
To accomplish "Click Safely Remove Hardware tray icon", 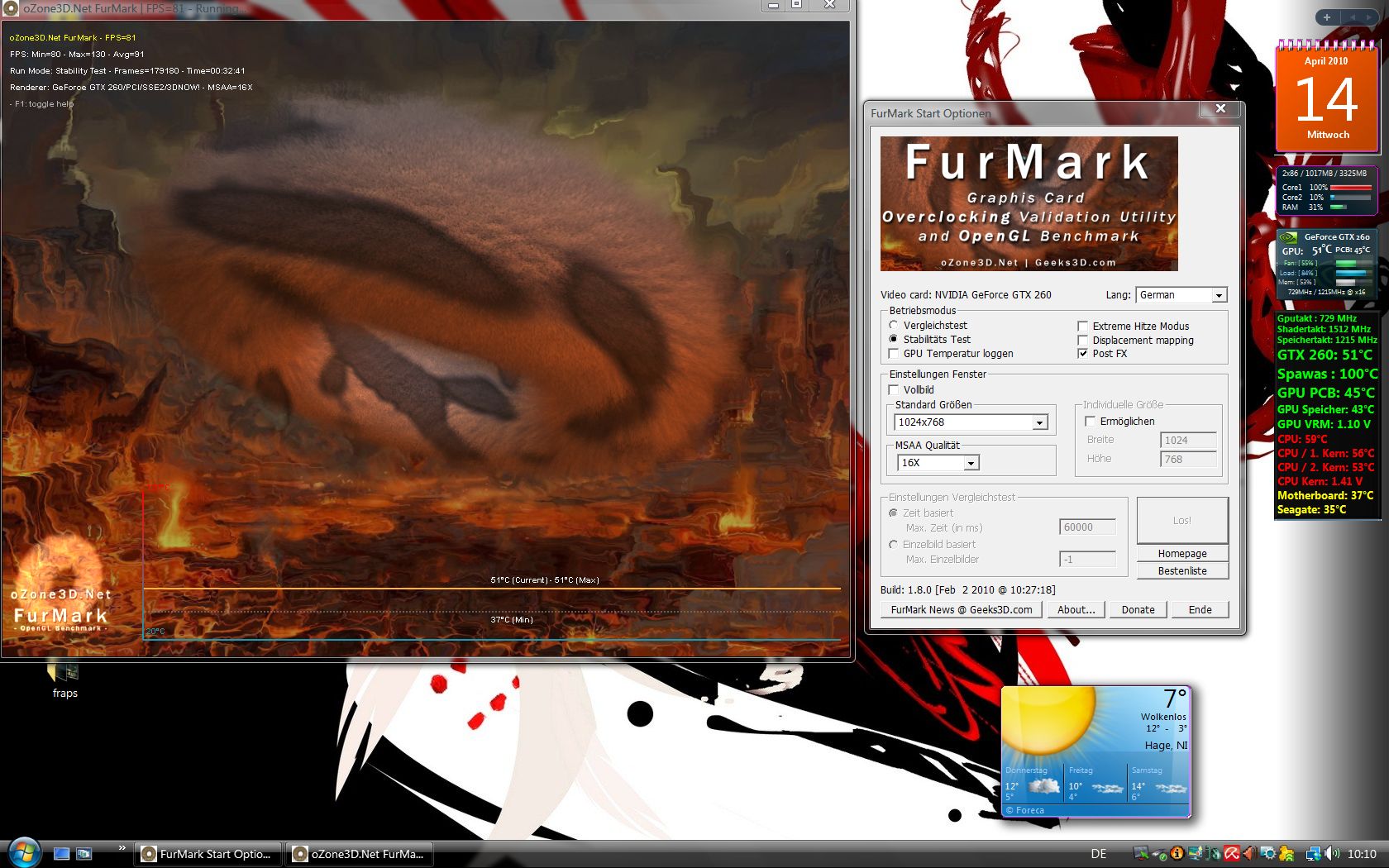I will (1159, 853).
